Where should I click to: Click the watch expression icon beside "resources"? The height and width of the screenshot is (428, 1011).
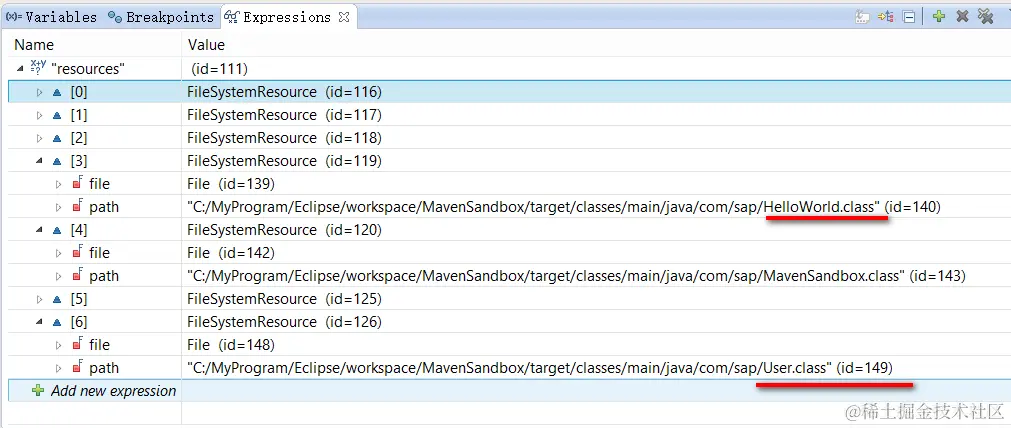pos(39,68)
